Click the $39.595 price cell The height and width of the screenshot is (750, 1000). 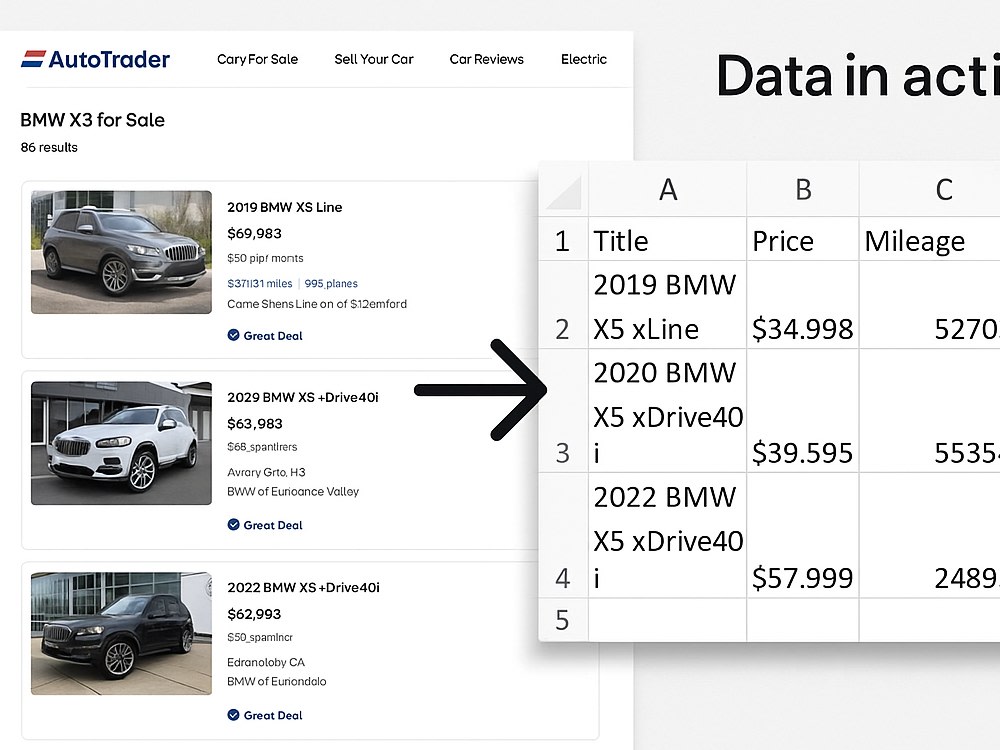(803, 411)
